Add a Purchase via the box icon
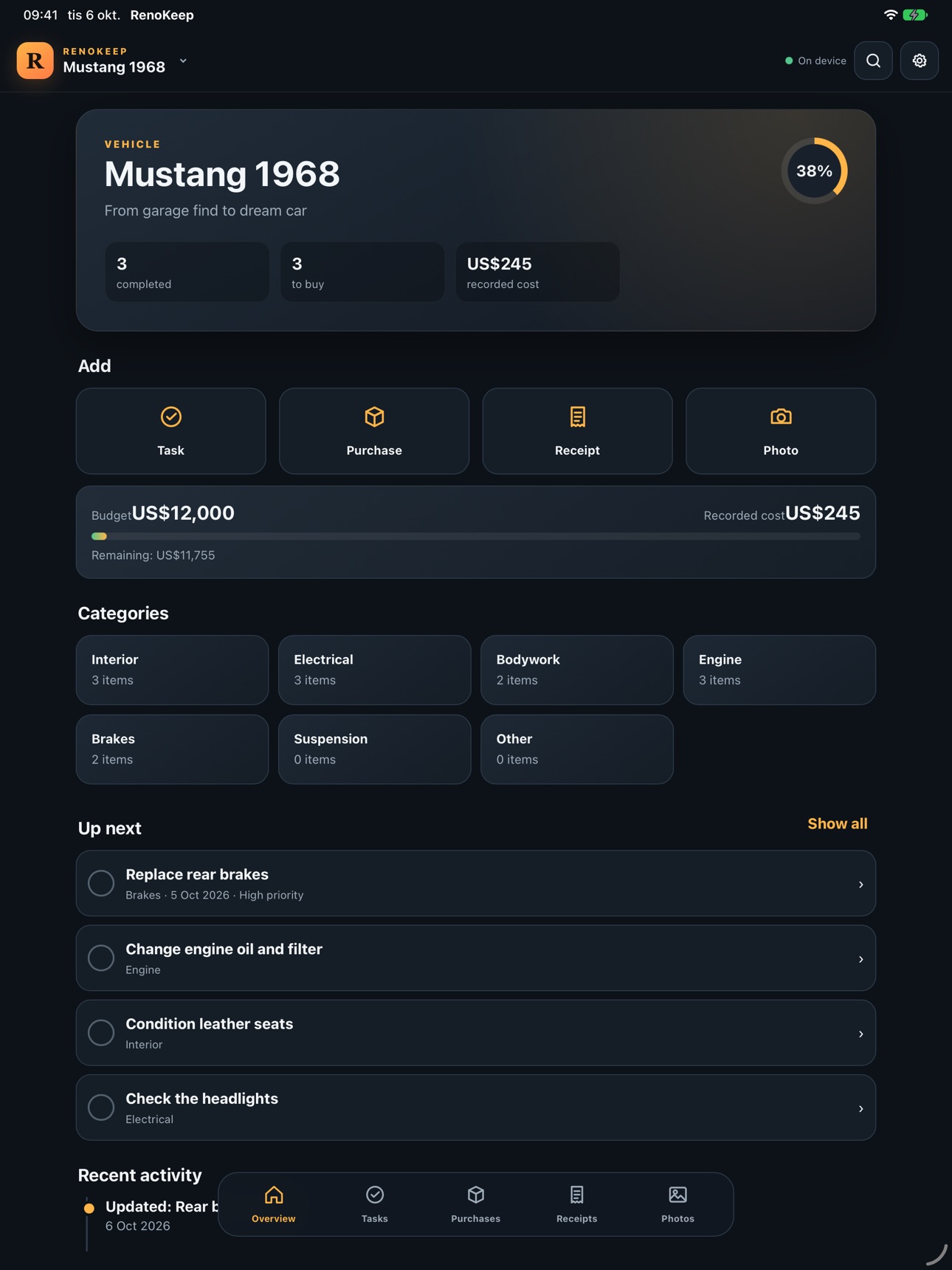Screen dimensions: 952x1270 pos(374,431)
